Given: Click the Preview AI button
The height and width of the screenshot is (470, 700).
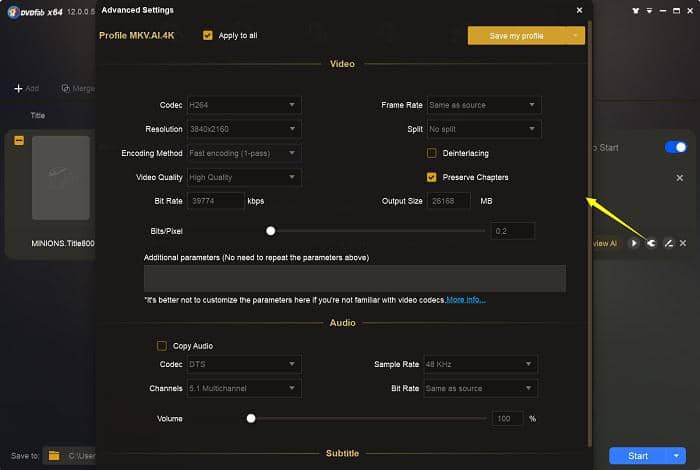Looking at the screenshot, I should coord(606,243).
